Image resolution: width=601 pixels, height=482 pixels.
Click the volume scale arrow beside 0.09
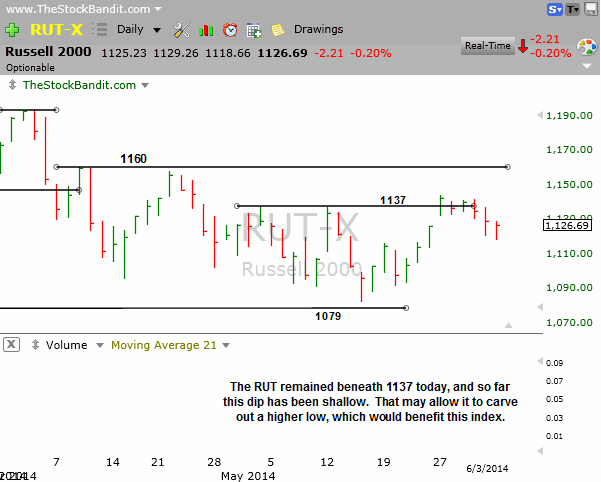540,361
